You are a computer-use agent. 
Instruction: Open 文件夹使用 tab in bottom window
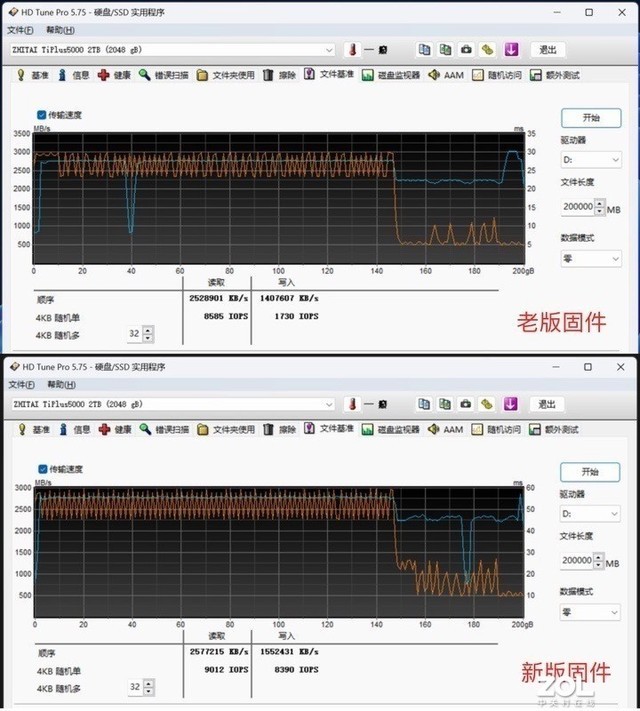pyautogui.click(x=226, y=429)
